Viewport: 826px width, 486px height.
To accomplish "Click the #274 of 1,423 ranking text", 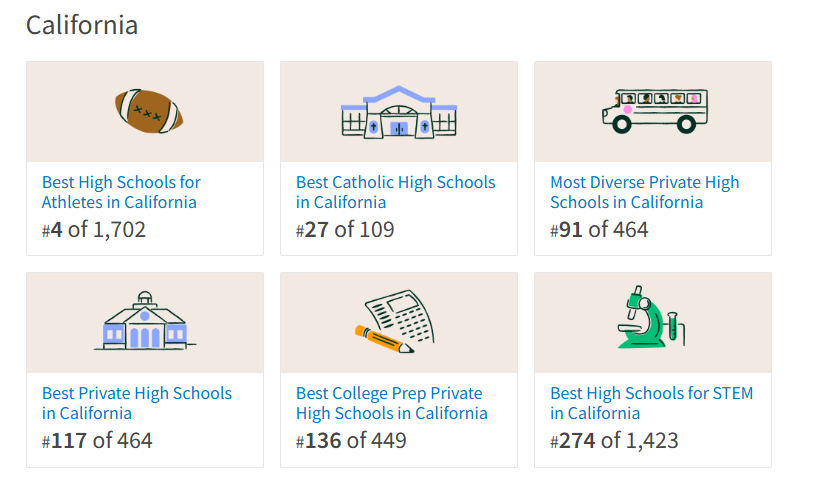I will pyautogui.click(x=614, y=441).
